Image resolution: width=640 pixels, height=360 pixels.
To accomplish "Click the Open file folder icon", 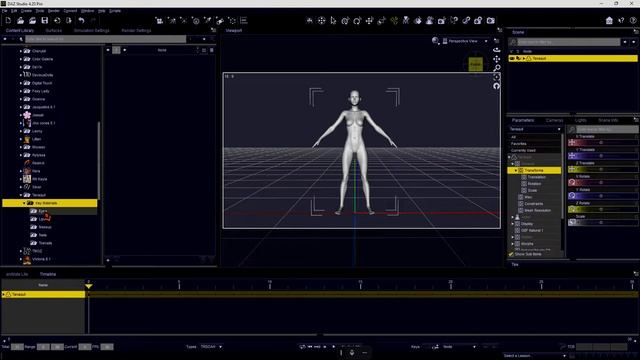I will [x=20, y=20].
